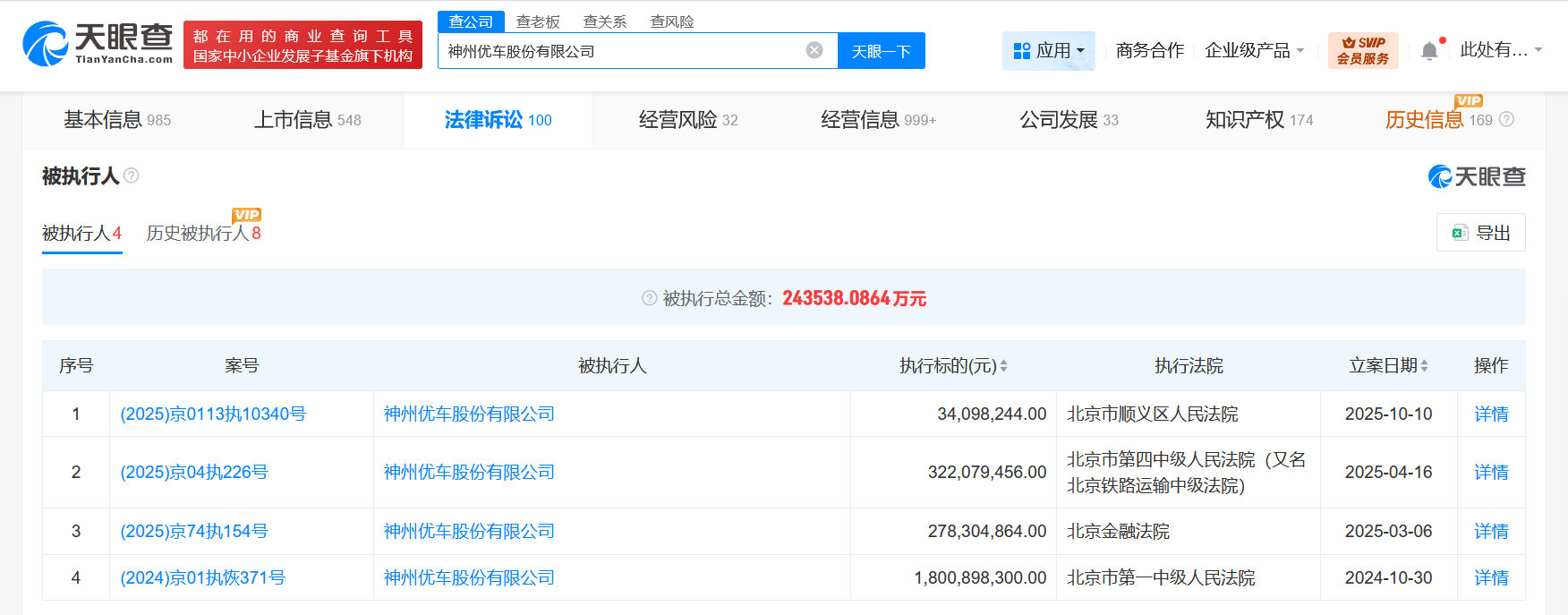The width and height of the screenshot is (1568, 615).
Task: Open 详情 for case (2024)京01执恢371号
Action: coord(1490,577)
